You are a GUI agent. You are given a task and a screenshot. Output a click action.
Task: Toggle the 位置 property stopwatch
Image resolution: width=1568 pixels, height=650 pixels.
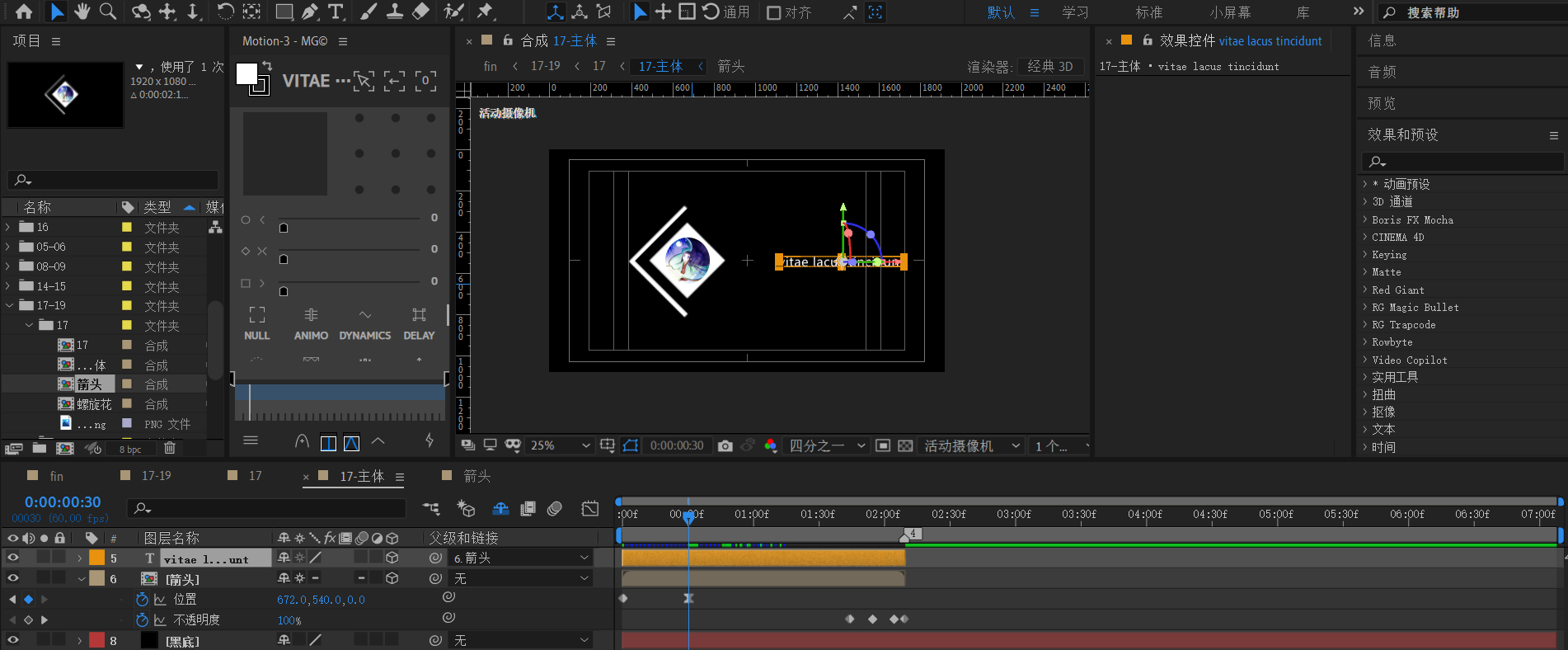142,599
